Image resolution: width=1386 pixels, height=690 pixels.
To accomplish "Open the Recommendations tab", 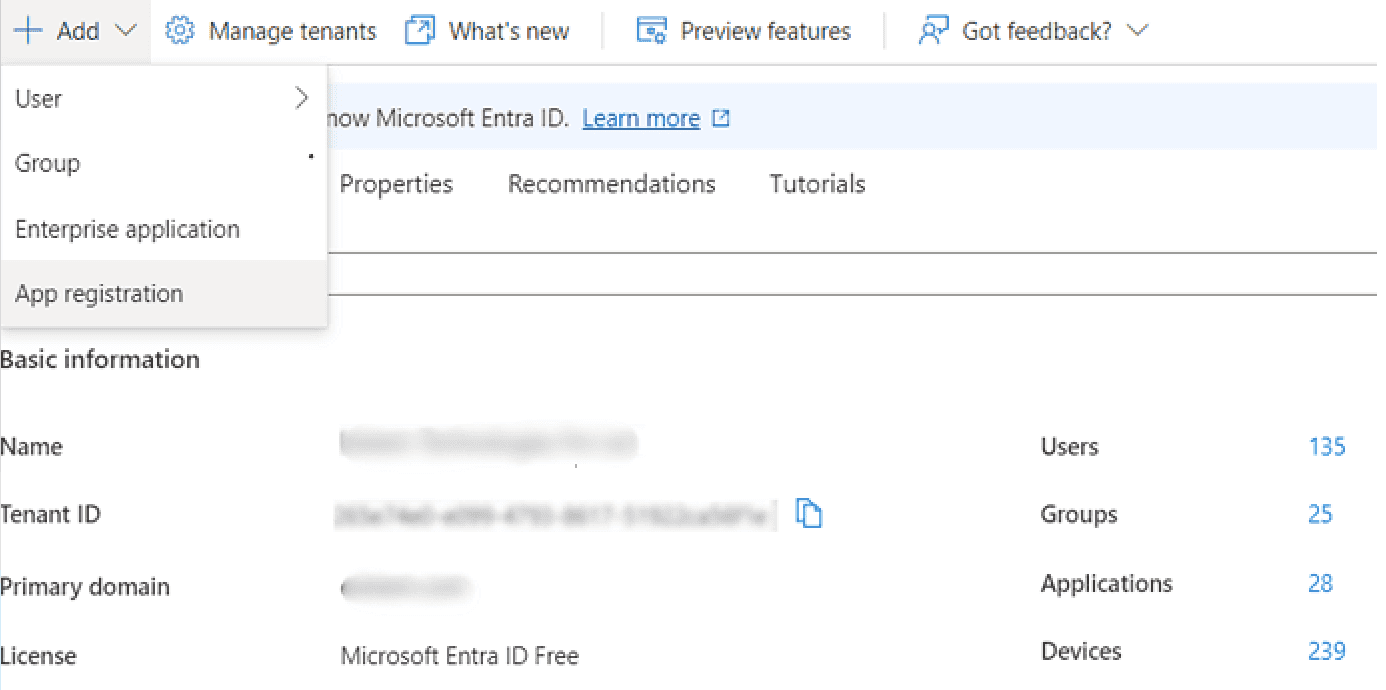I will coord(611,184).
